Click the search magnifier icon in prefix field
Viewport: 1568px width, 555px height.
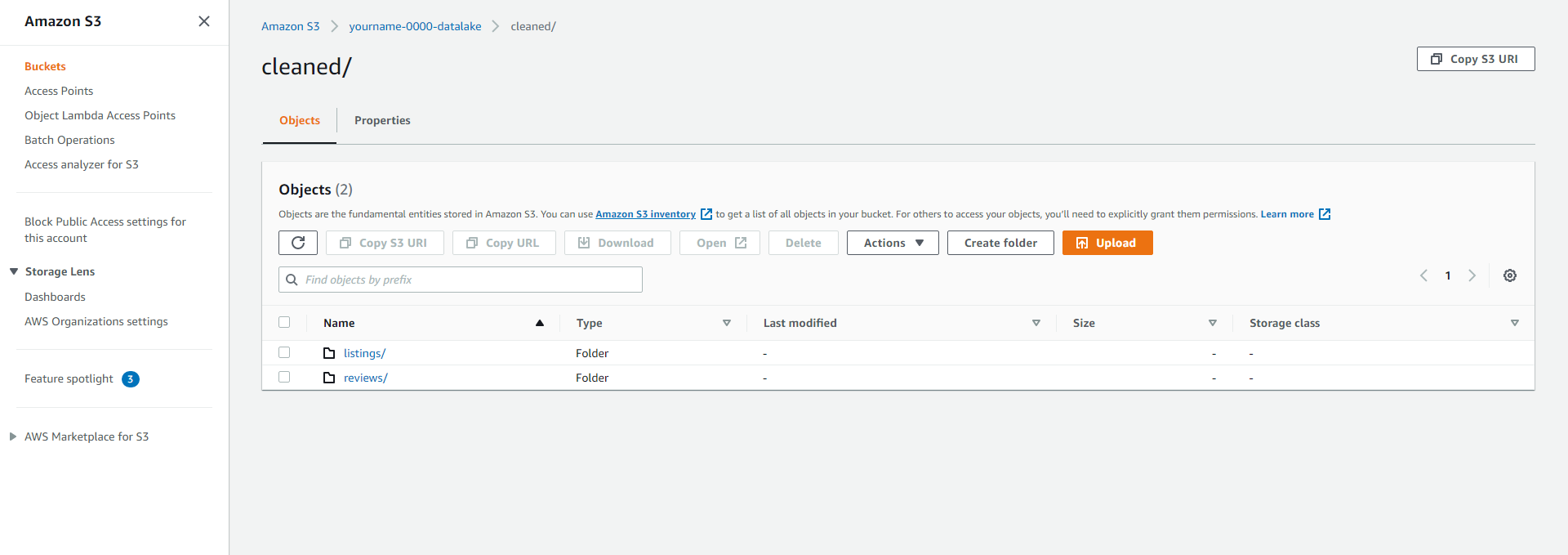click(292, 280)
